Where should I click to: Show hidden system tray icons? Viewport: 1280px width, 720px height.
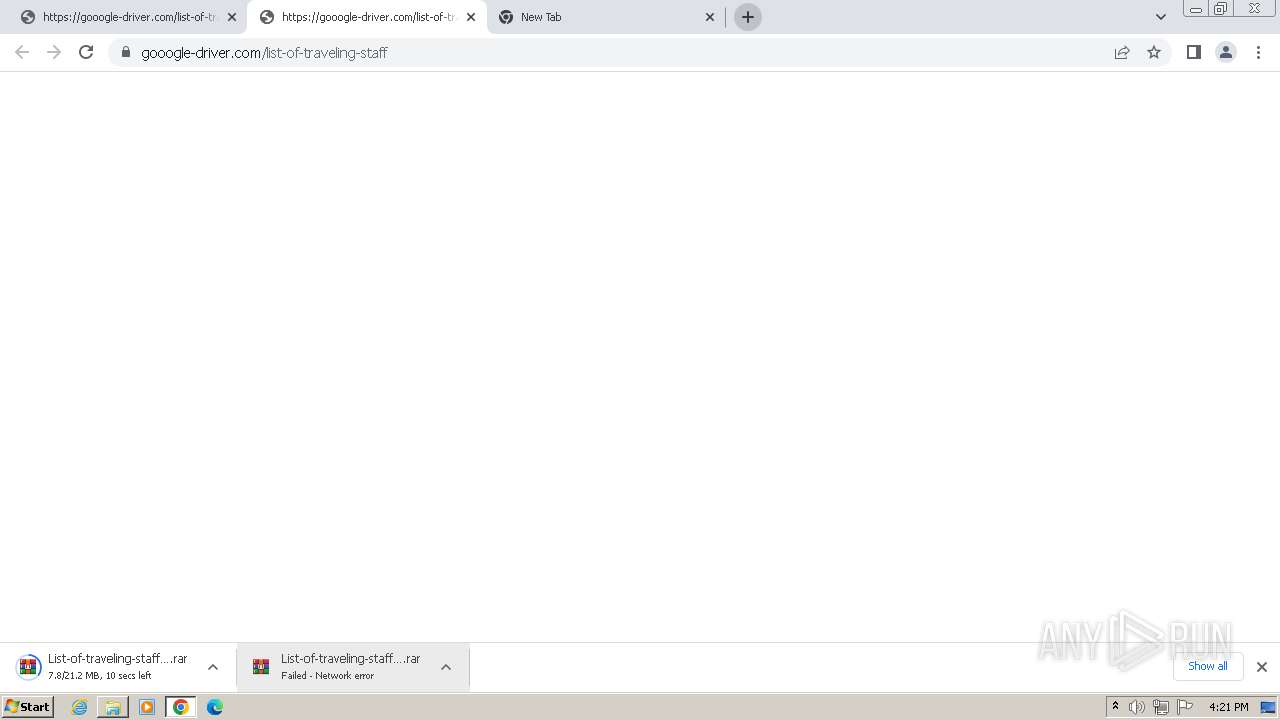click(x=1115, y=707)
